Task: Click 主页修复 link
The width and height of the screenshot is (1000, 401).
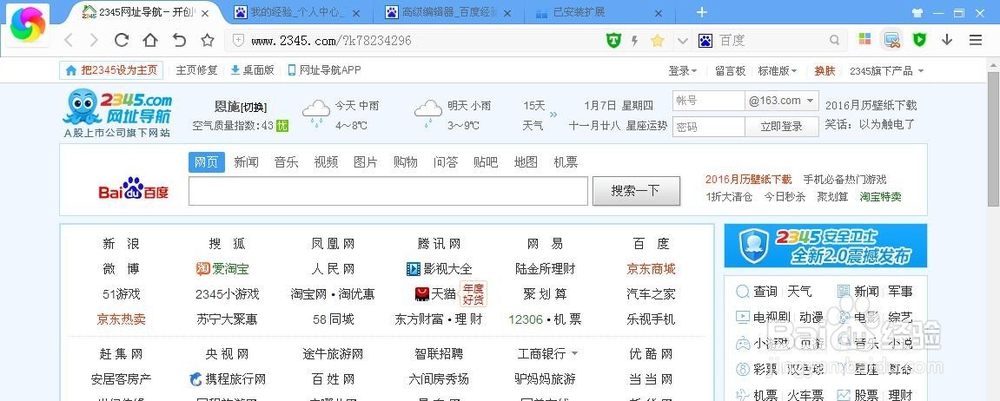Action: (196, 70)
